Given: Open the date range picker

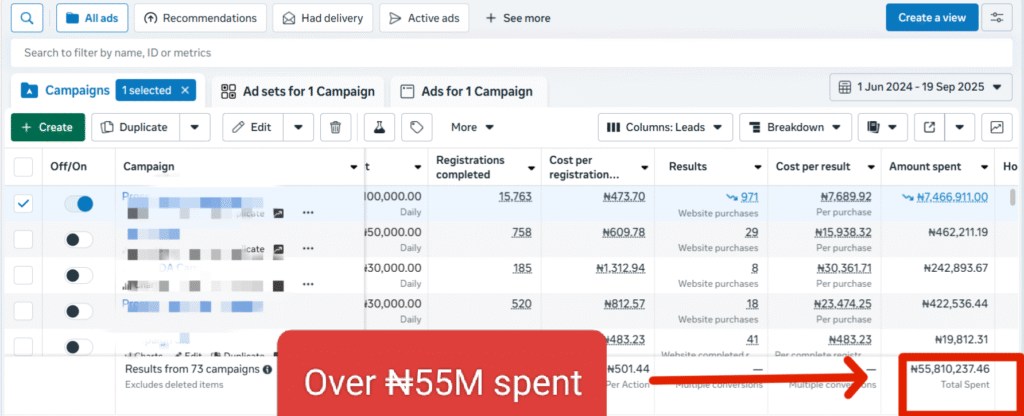Looking at the screenshot, I should (x=920, y=87).
